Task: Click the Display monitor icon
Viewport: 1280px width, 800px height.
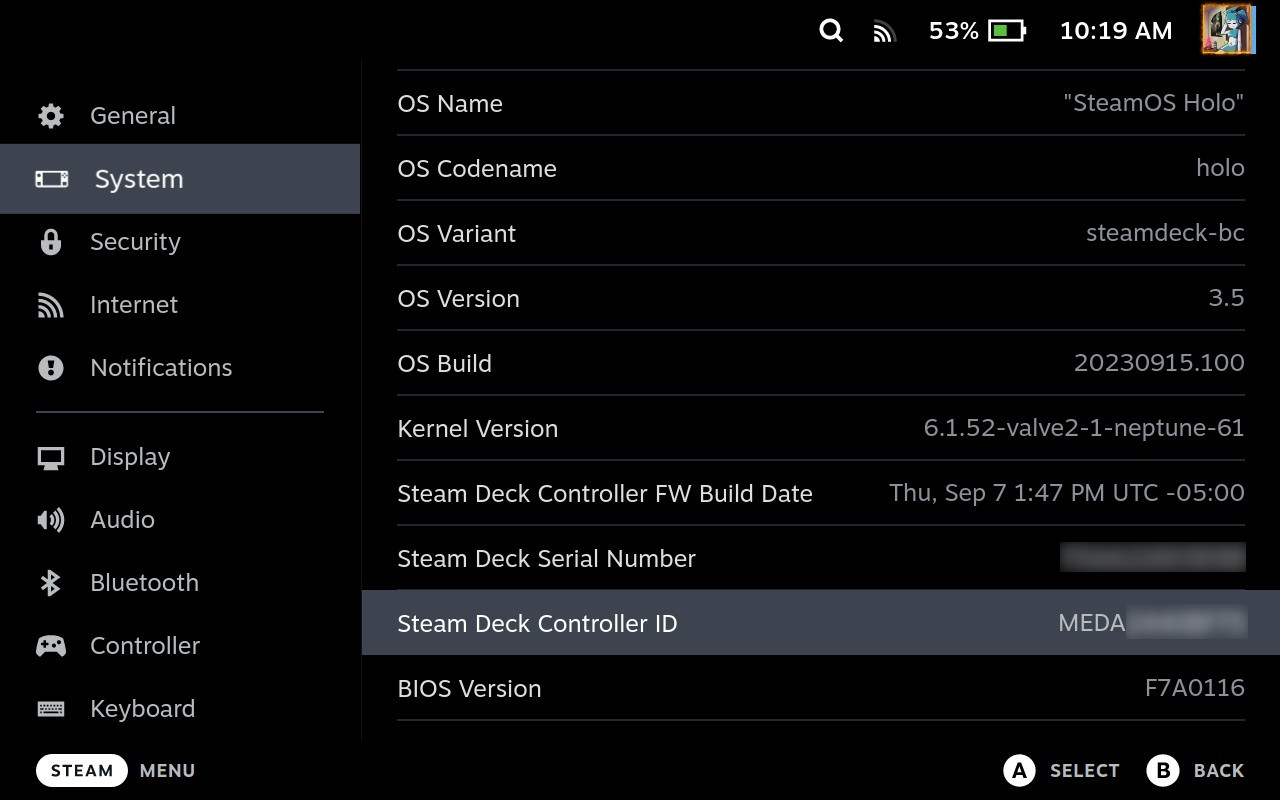Action: [x=50, y=458]
